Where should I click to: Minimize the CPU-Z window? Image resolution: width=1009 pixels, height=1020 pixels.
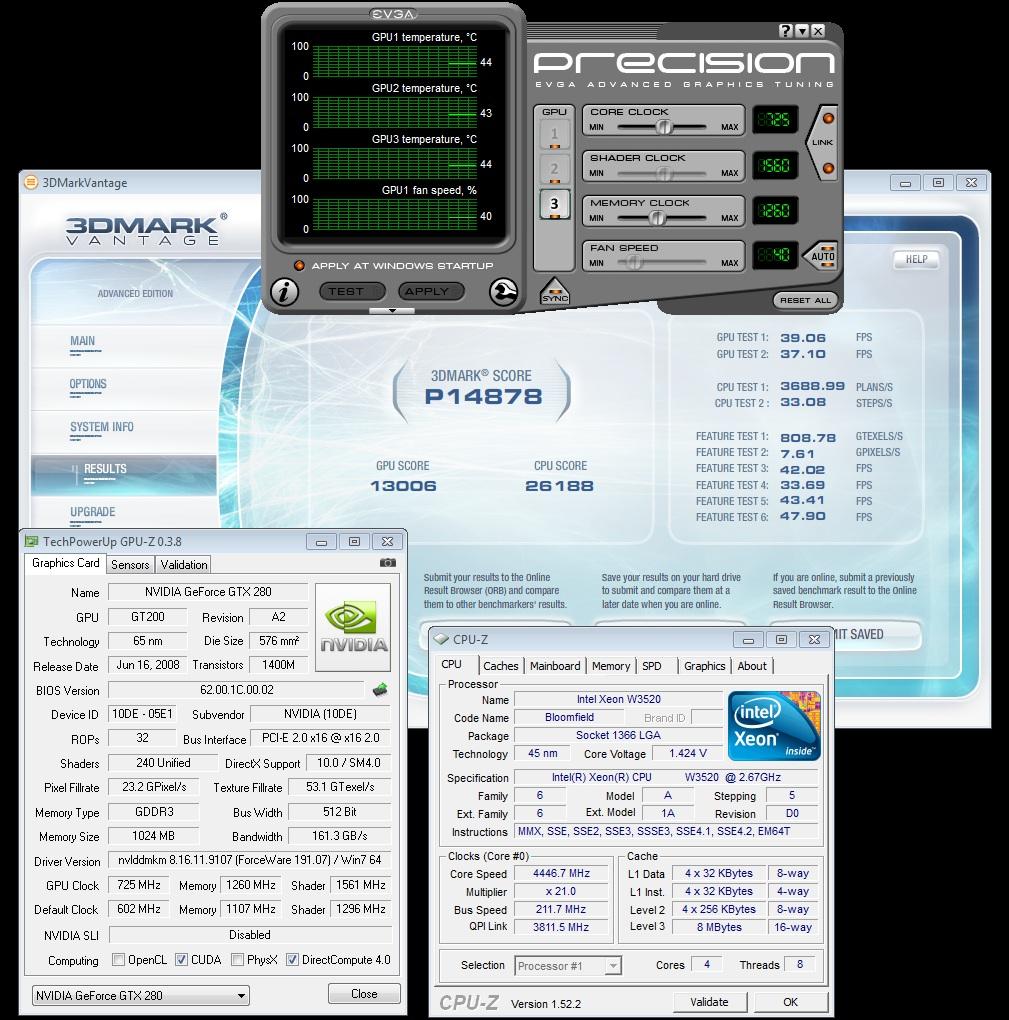click(748, 639)
